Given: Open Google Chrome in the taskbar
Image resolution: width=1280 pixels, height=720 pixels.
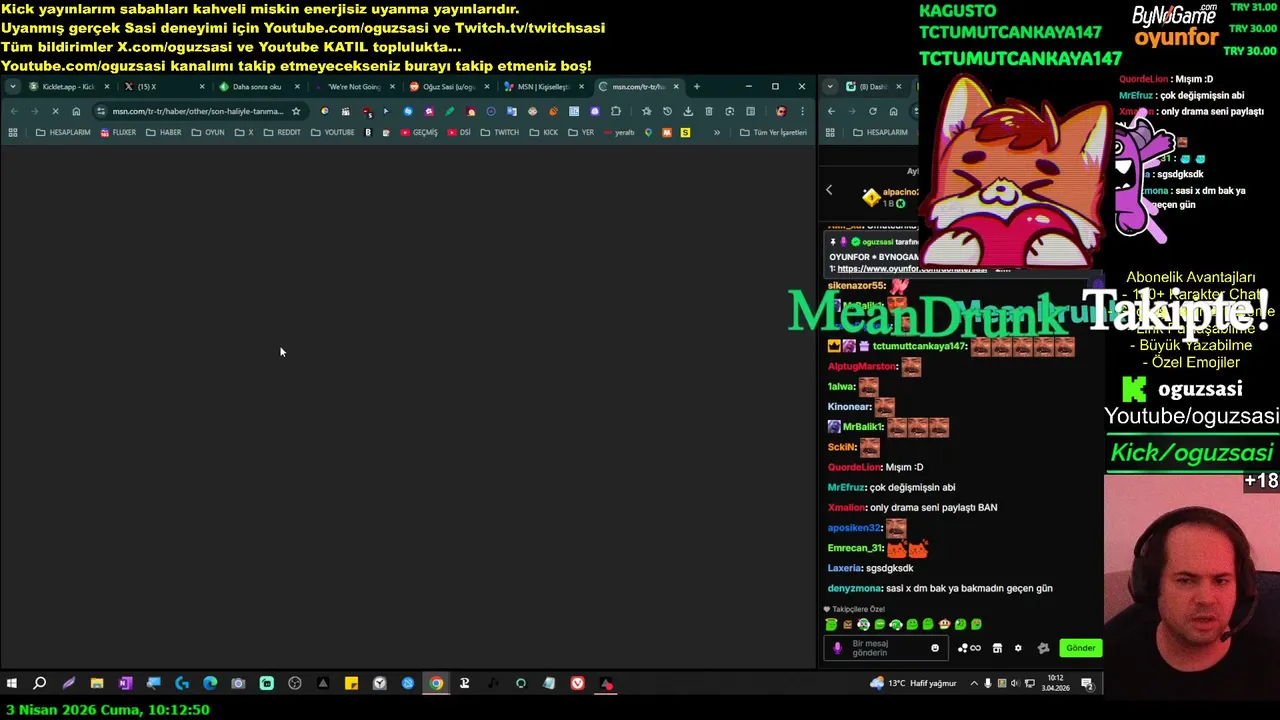Looking at the screenshot, I should 436,684.
